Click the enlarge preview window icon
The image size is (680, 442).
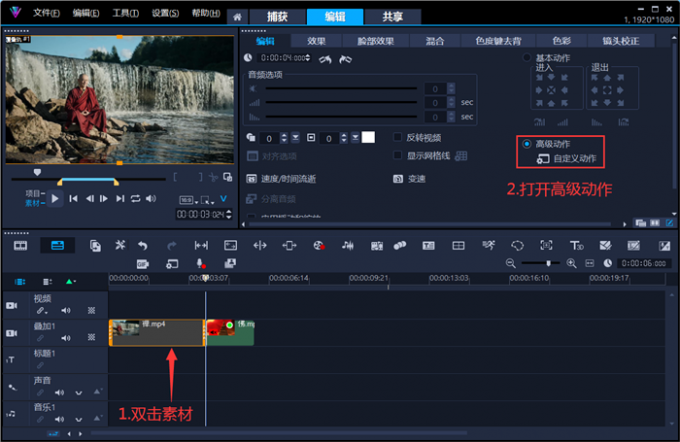[227, 177]
